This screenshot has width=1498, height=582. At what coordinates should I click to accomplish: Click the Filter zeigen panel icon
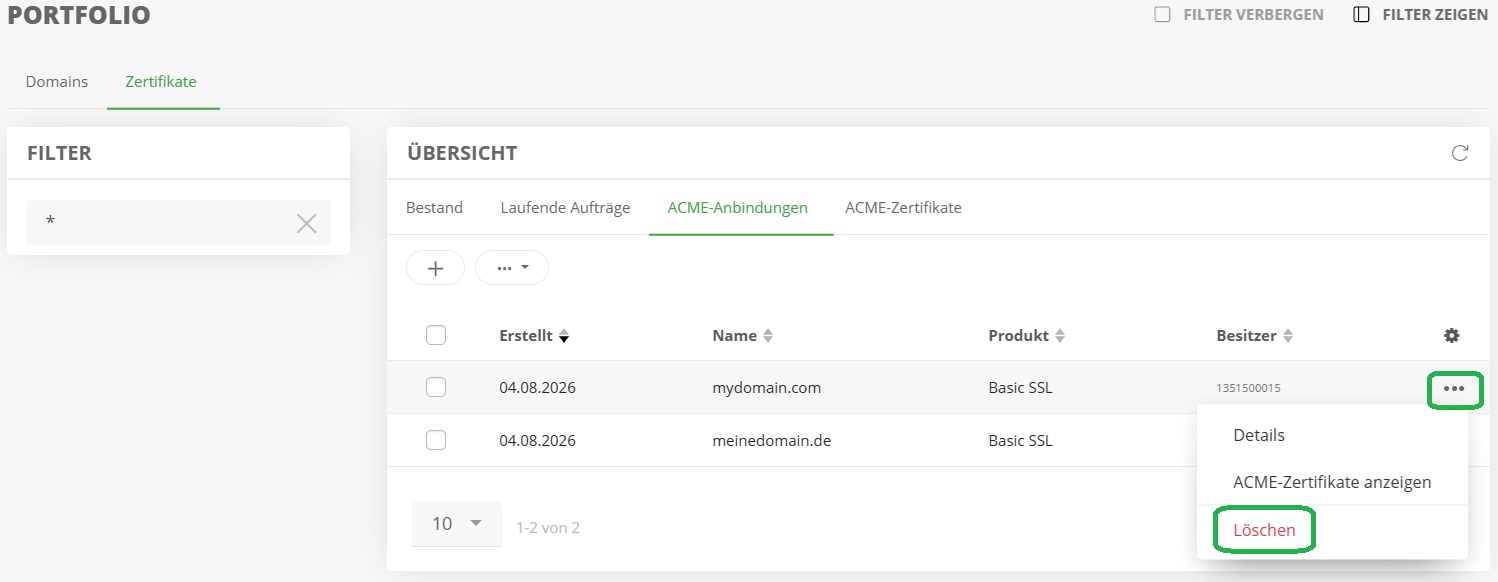(1361, 15)
